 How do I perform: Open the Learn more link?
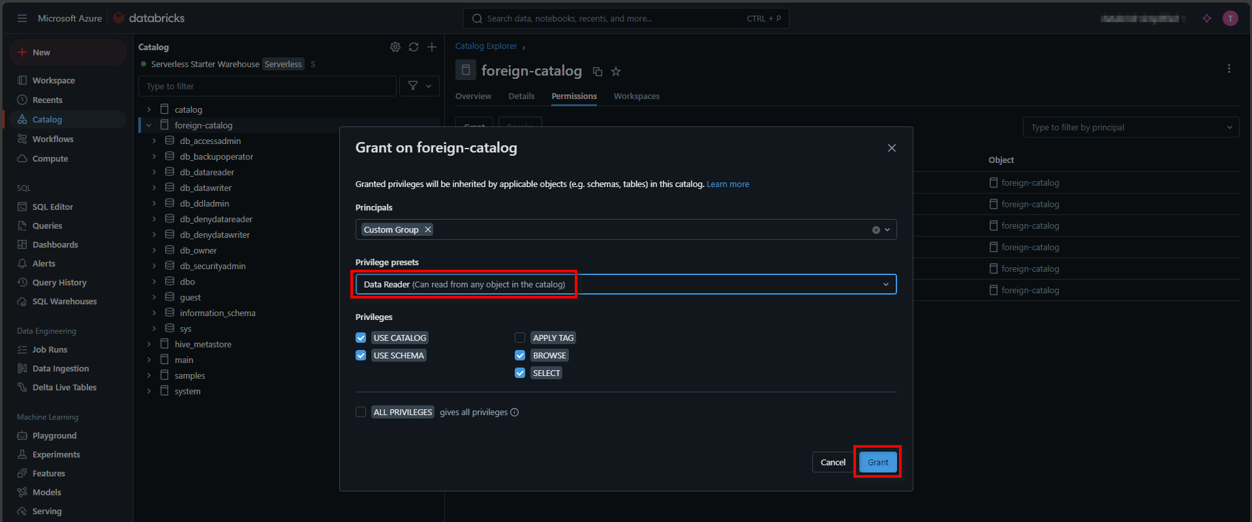(727, 184)
